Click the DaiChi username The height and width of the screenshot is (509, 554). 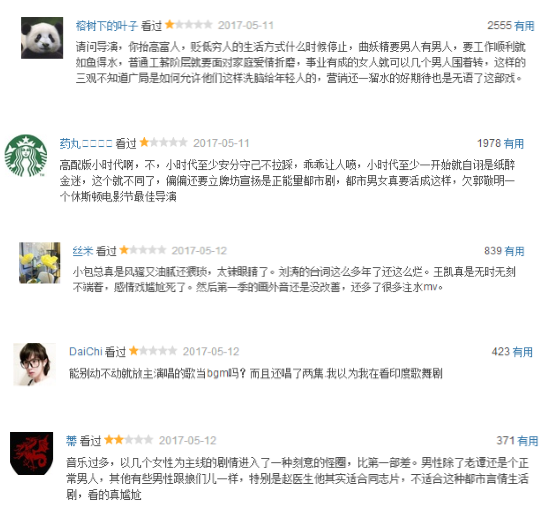coord(86,351)
